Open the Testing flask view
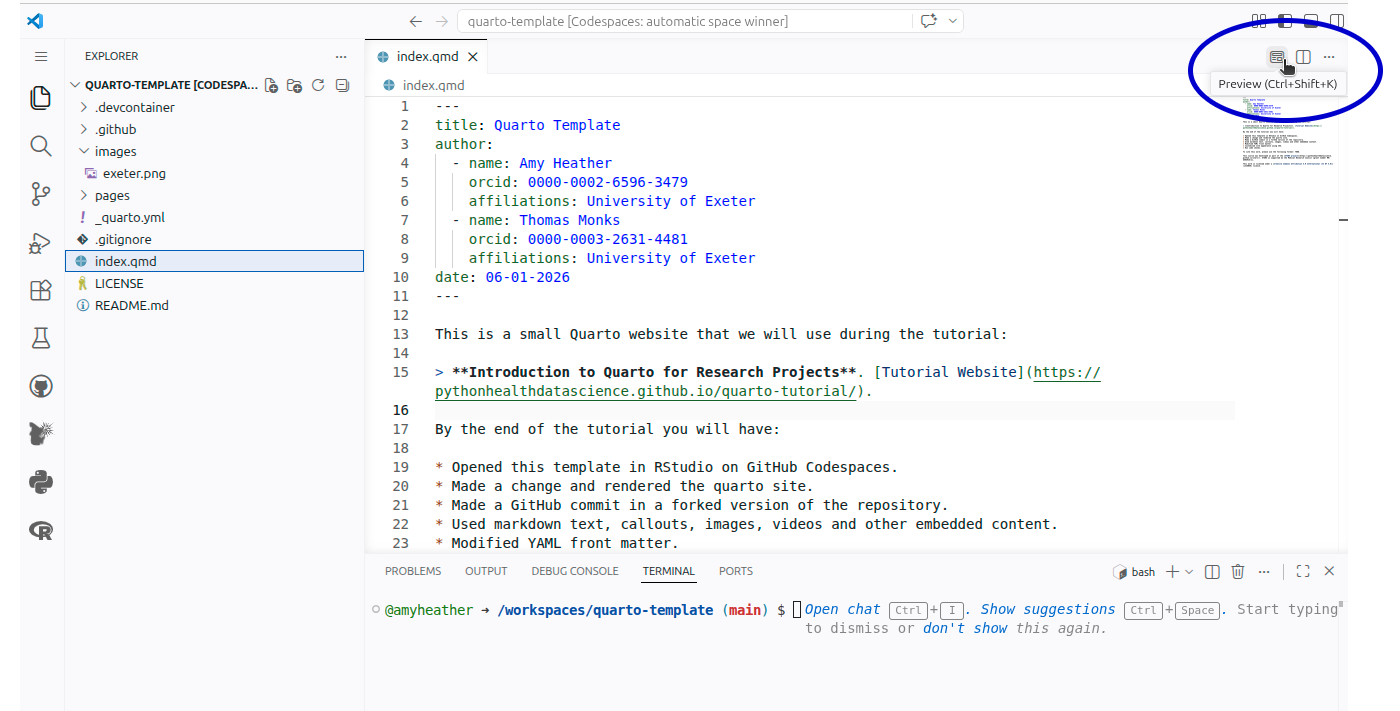Screen dimensions: 1400x711 click(41, 338)
